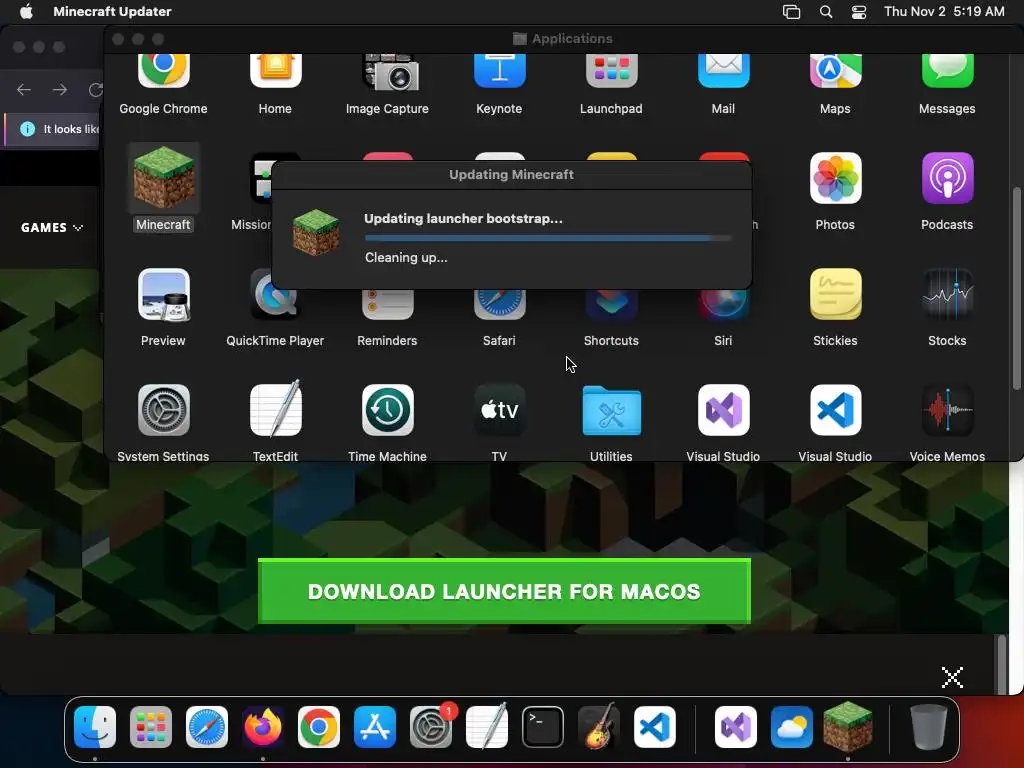Open purple Visual Studio in Applications
The height and width of the screenshot is (768, 1024).
click(724, 410)
